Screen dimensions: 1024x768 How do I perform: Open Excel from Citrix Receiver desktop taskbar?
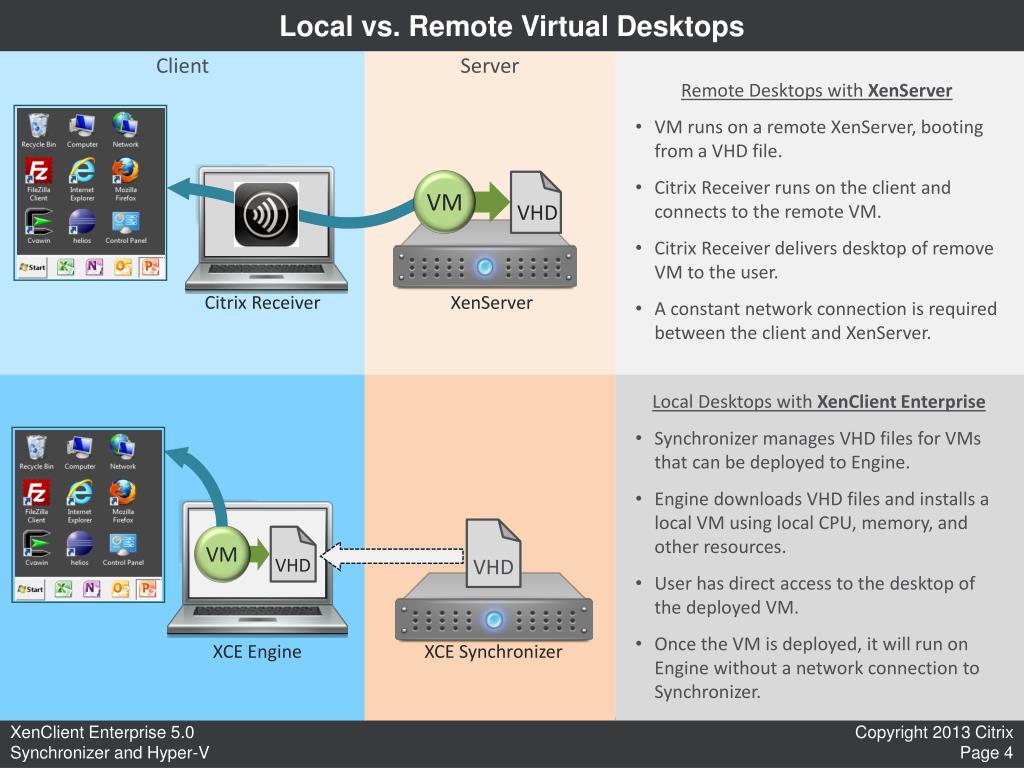65,266
